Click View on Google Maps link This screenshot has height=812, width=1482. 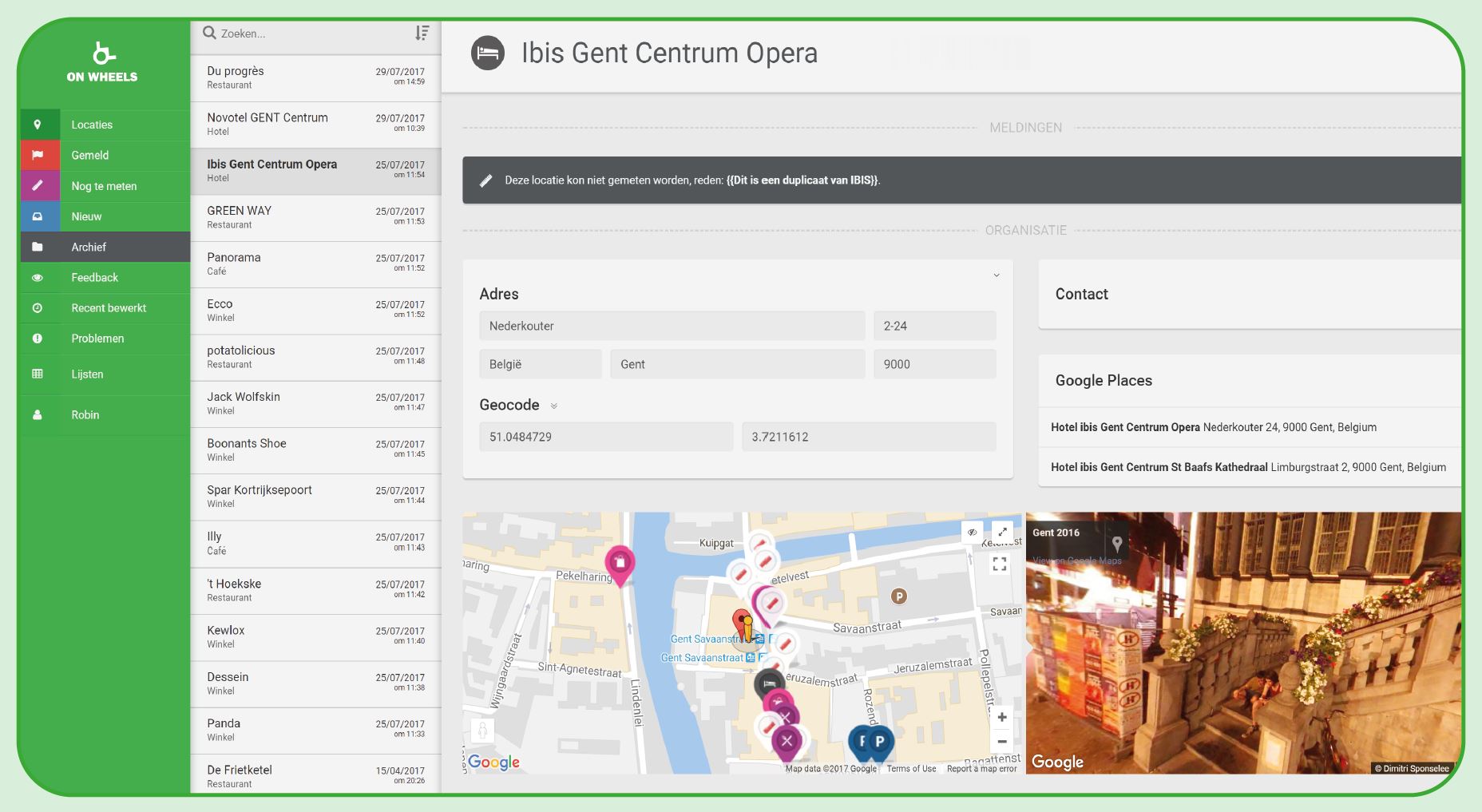pos(1077,560)
